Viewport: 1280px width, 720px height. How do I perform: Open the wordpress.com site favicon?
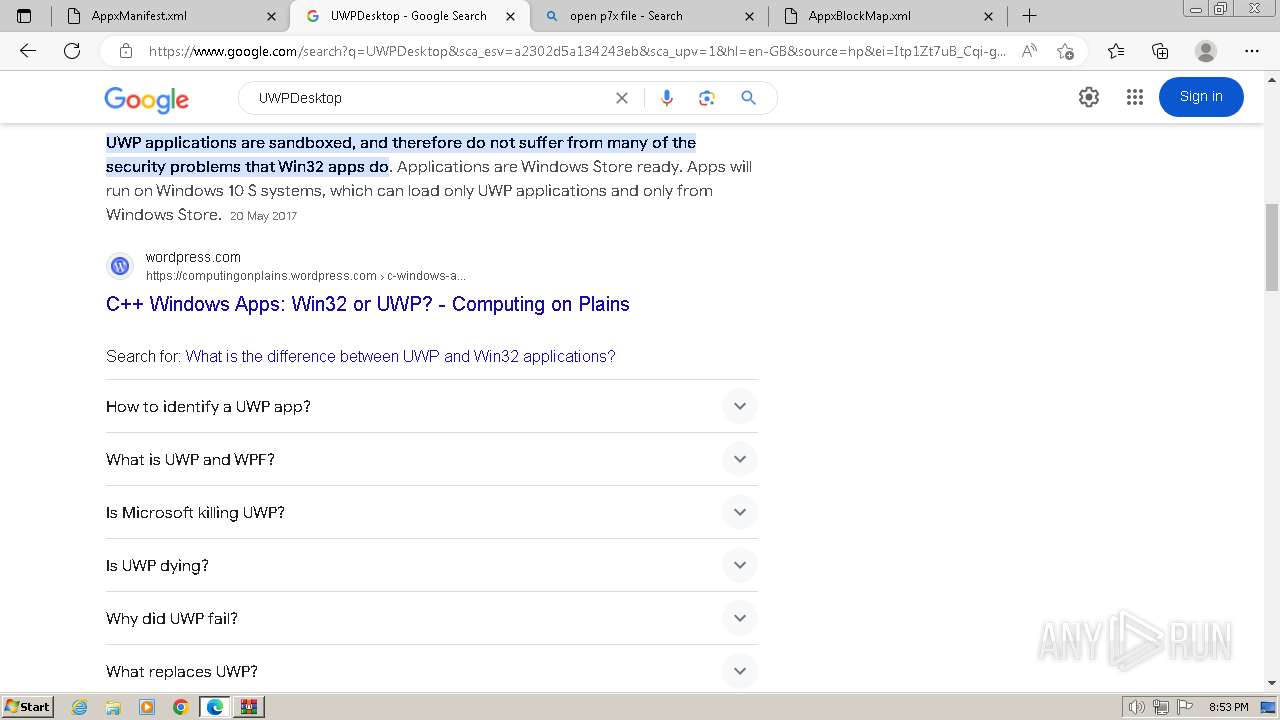(120, 266)
